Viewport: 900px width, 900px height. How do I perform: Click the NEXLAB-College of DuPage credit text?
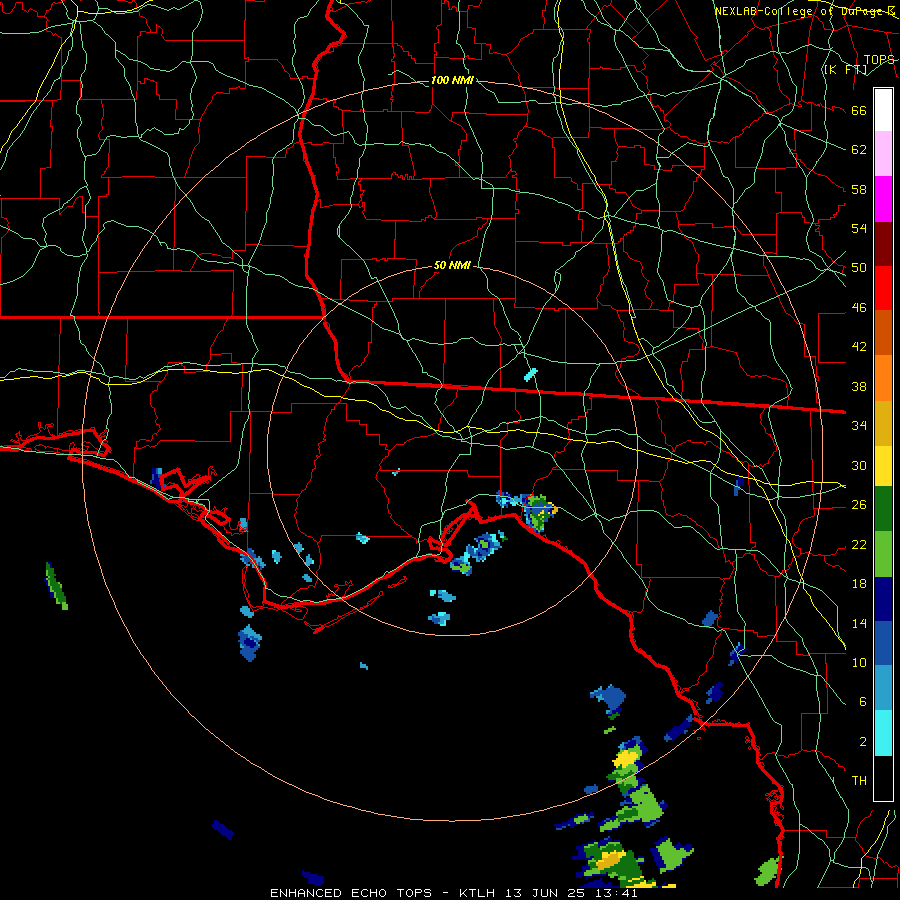804,11
